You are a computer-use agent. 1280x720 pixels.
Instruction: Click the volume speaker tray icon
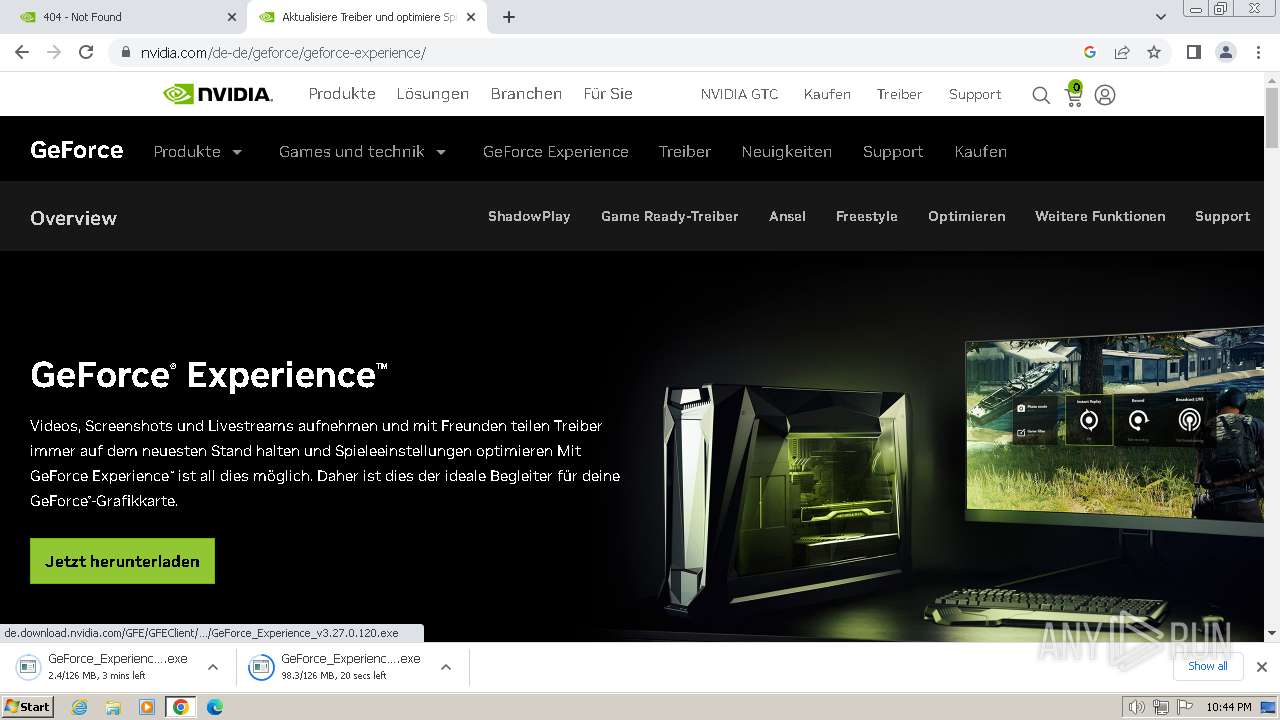coord(1136,707)
